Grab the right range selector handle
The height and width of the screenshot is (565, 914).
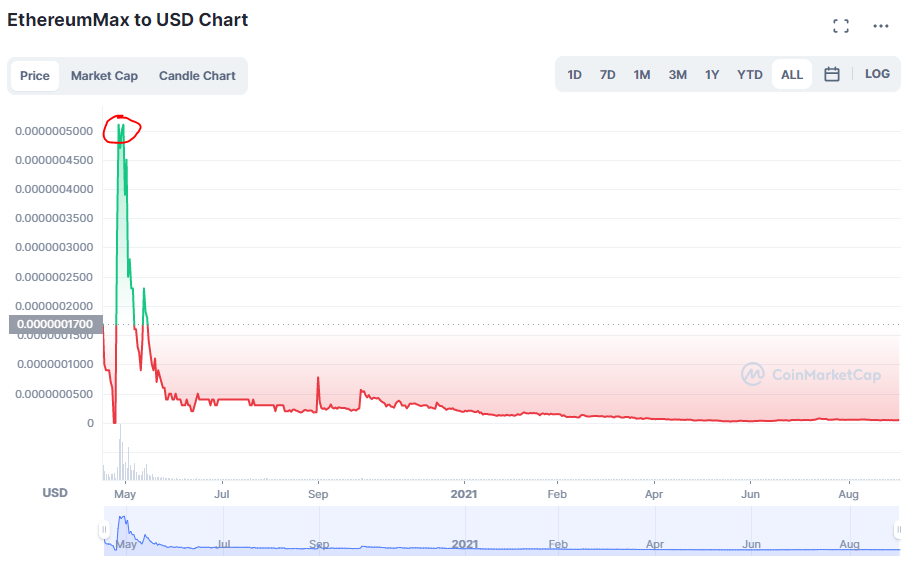tap(898, 529)
